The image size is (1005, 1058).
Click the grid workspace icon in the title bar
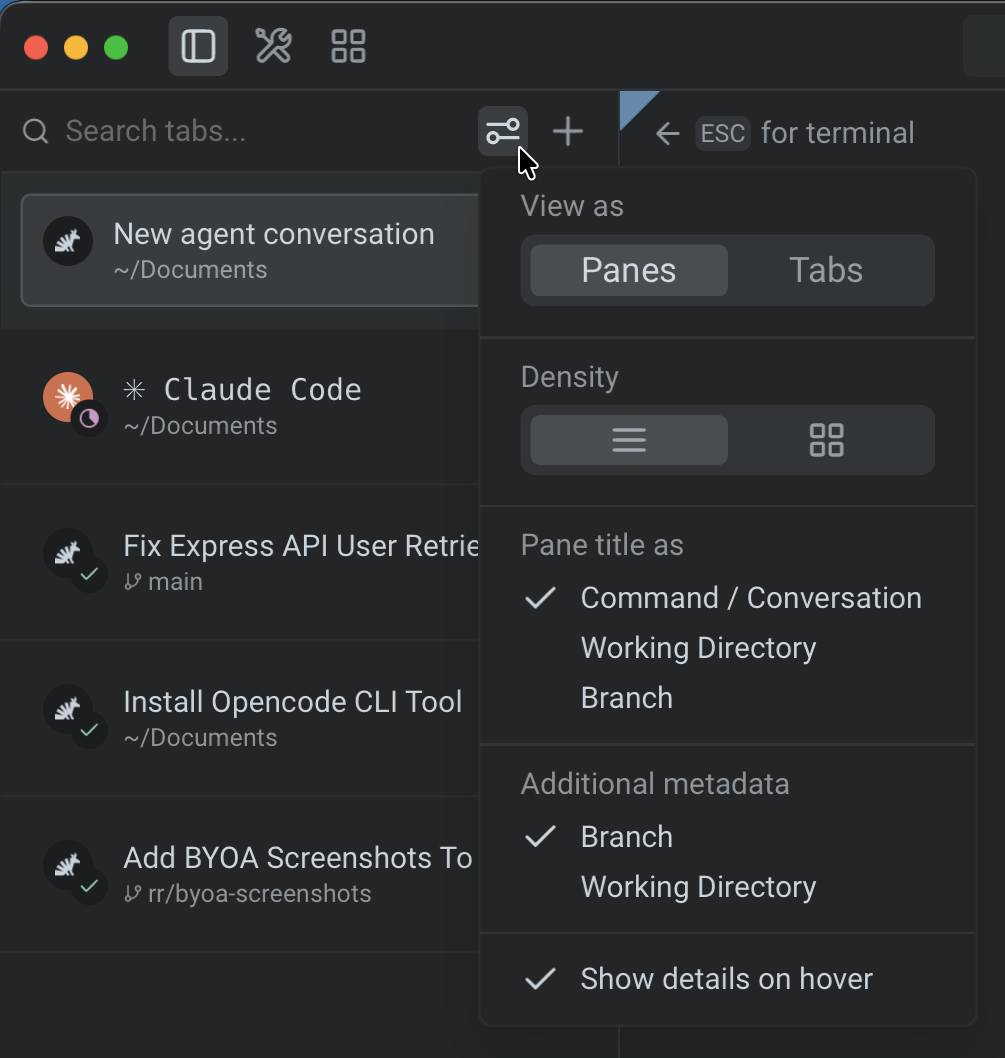click(347, 46)
